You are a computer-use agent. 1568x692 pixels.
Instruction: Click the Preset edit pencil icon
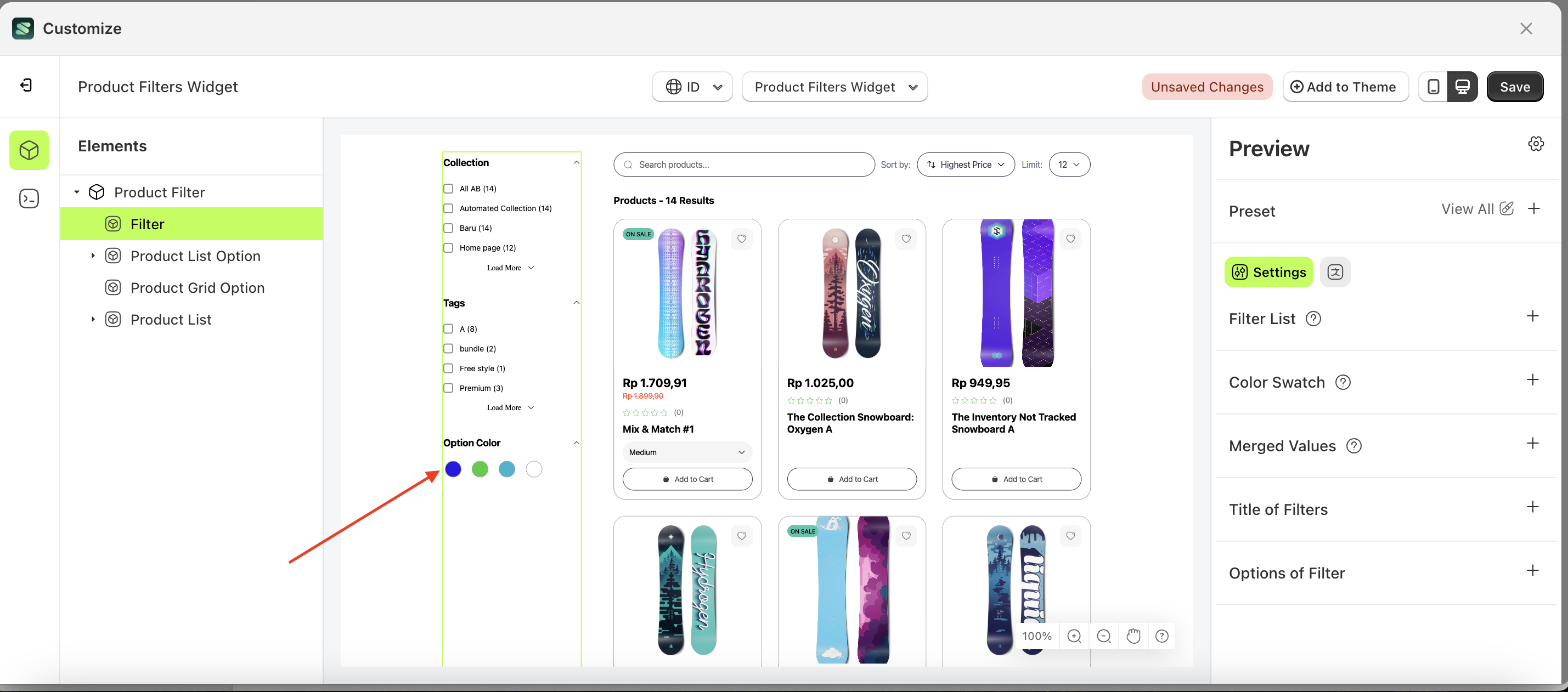coord(1507,209)
